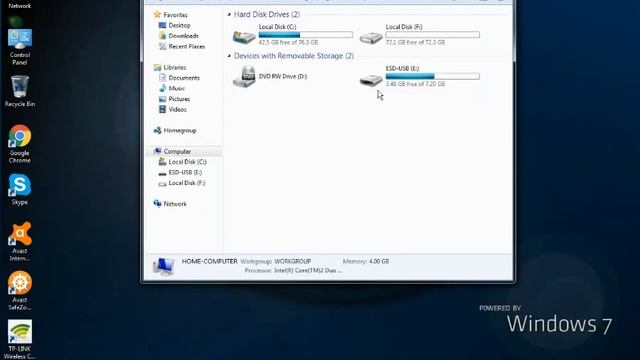Select Local Disk (F:) in the navigation tree

[x=187, y=183]
